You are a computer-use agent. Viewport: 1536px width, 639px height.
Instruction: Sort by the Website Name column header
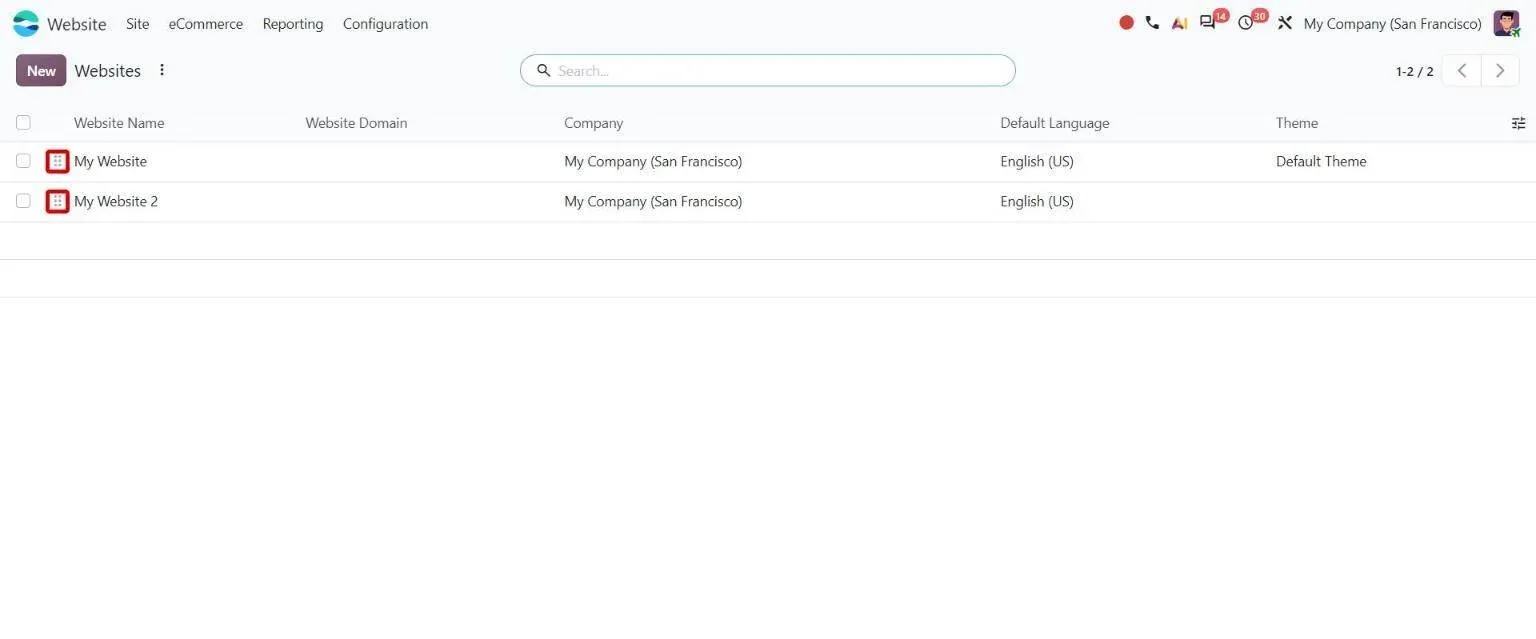point(119,123)
